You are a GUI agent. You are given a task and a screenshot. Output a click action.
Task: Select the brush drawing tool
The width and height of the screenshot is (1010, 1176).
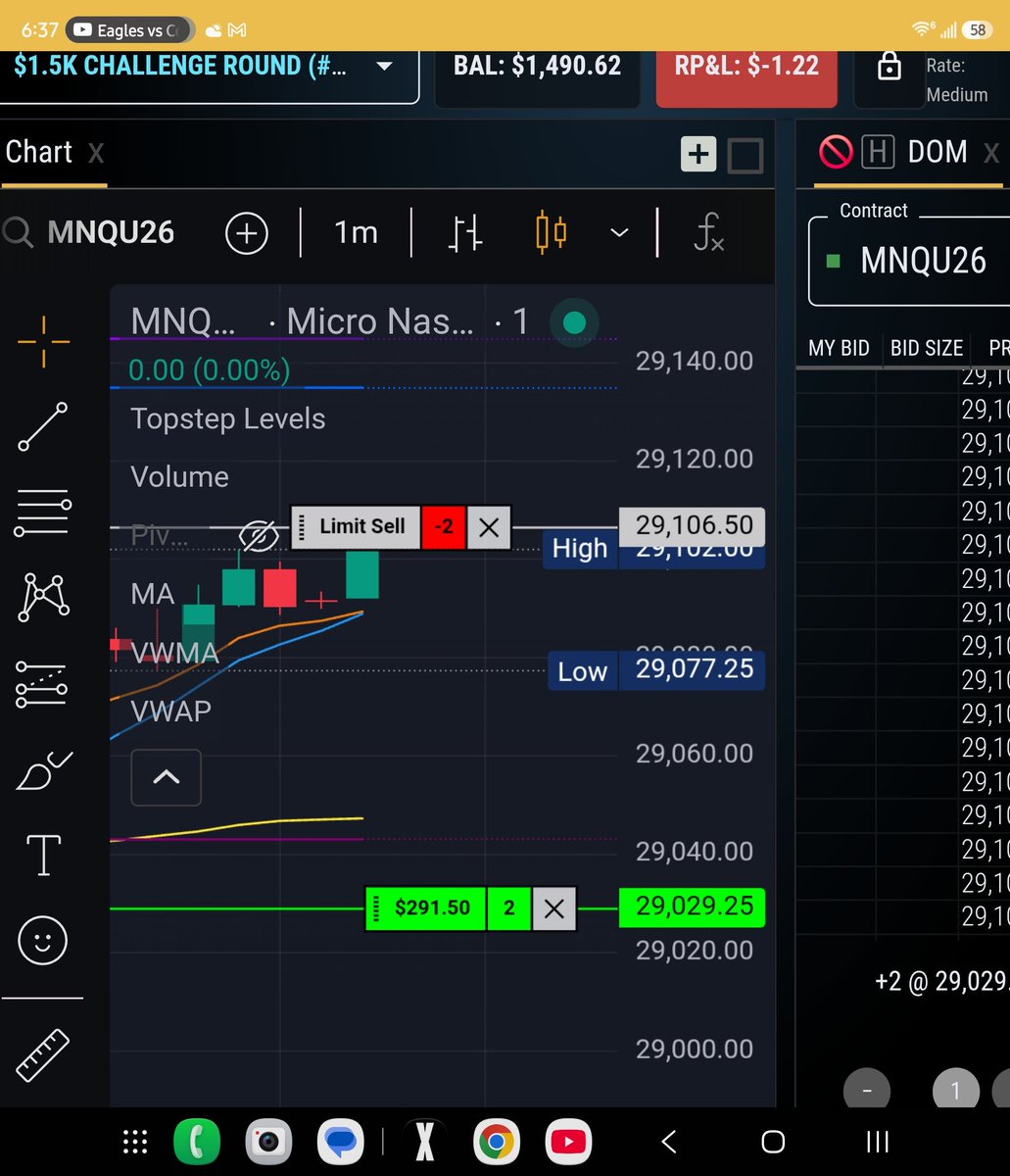click(43, 770)
